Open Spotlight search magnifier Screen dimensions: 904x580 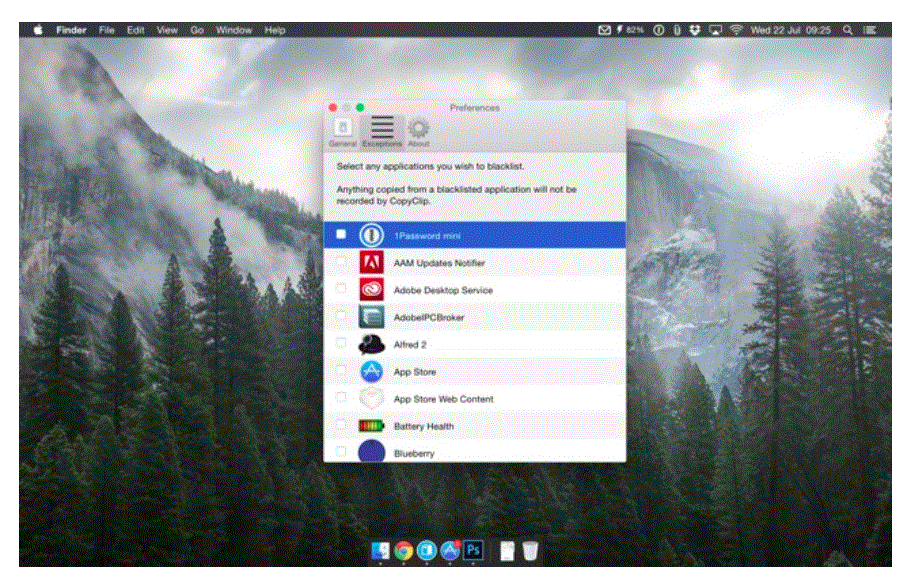[x=848, y=30]
